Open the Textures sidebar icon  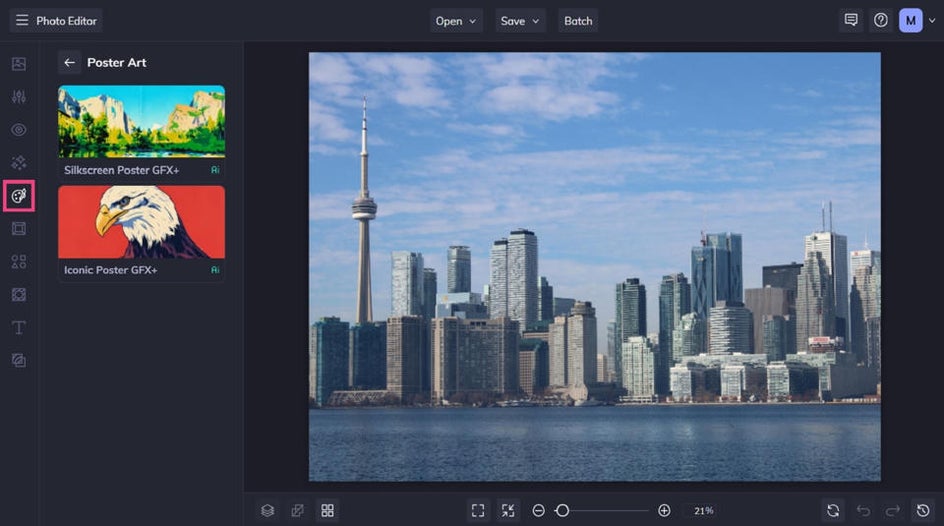pyautogui.click(x=19, y=360)
